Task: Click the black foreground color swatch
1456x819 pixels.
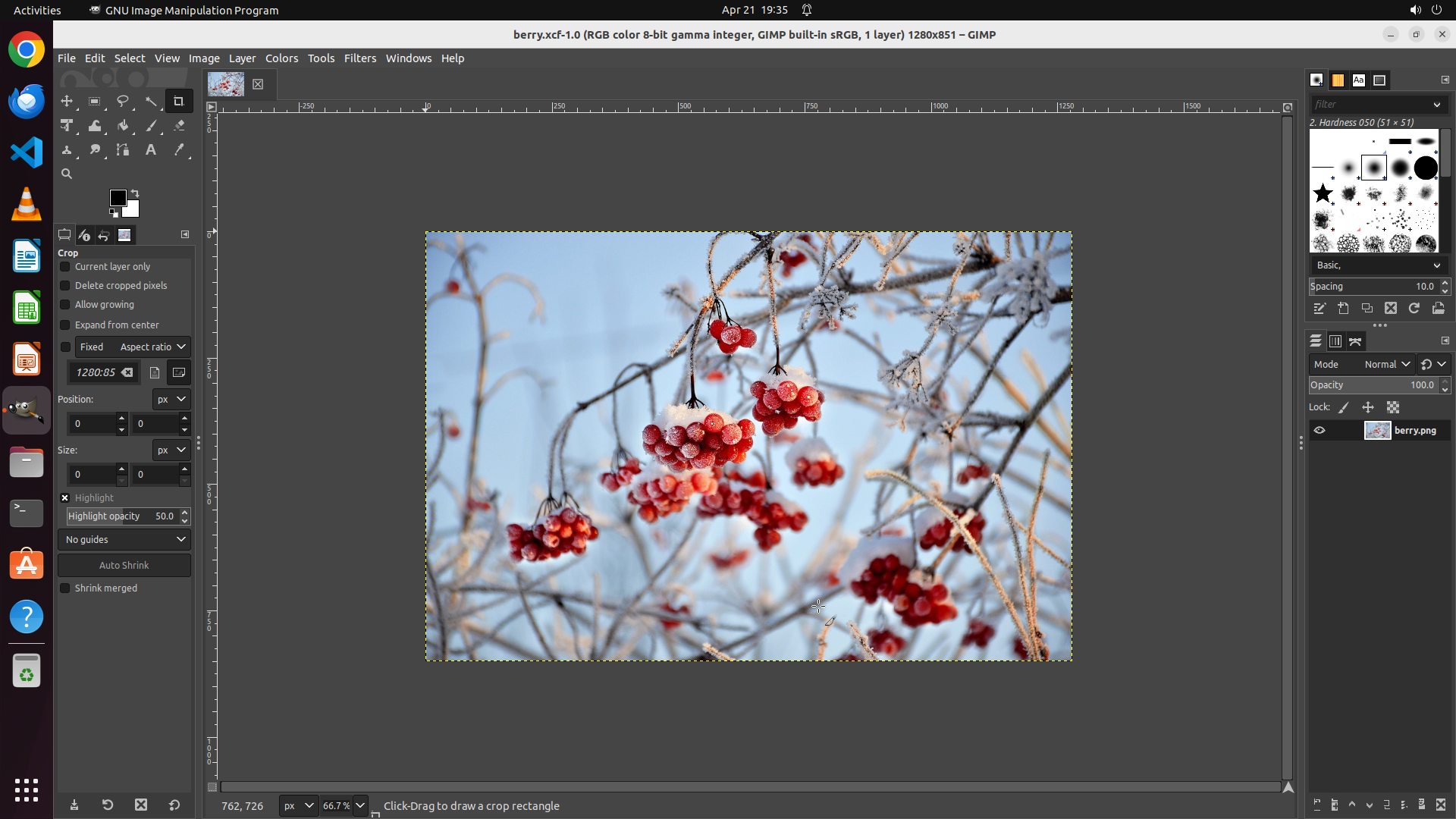Action: 117,197
